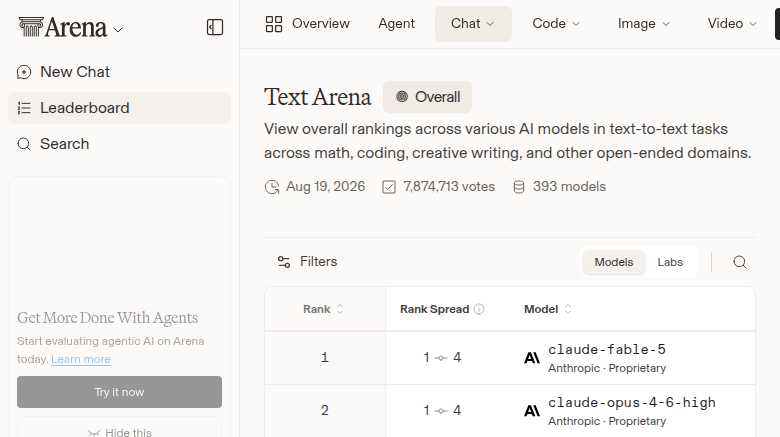
Task: Select the Models view toggle
Action: [614, 262]
